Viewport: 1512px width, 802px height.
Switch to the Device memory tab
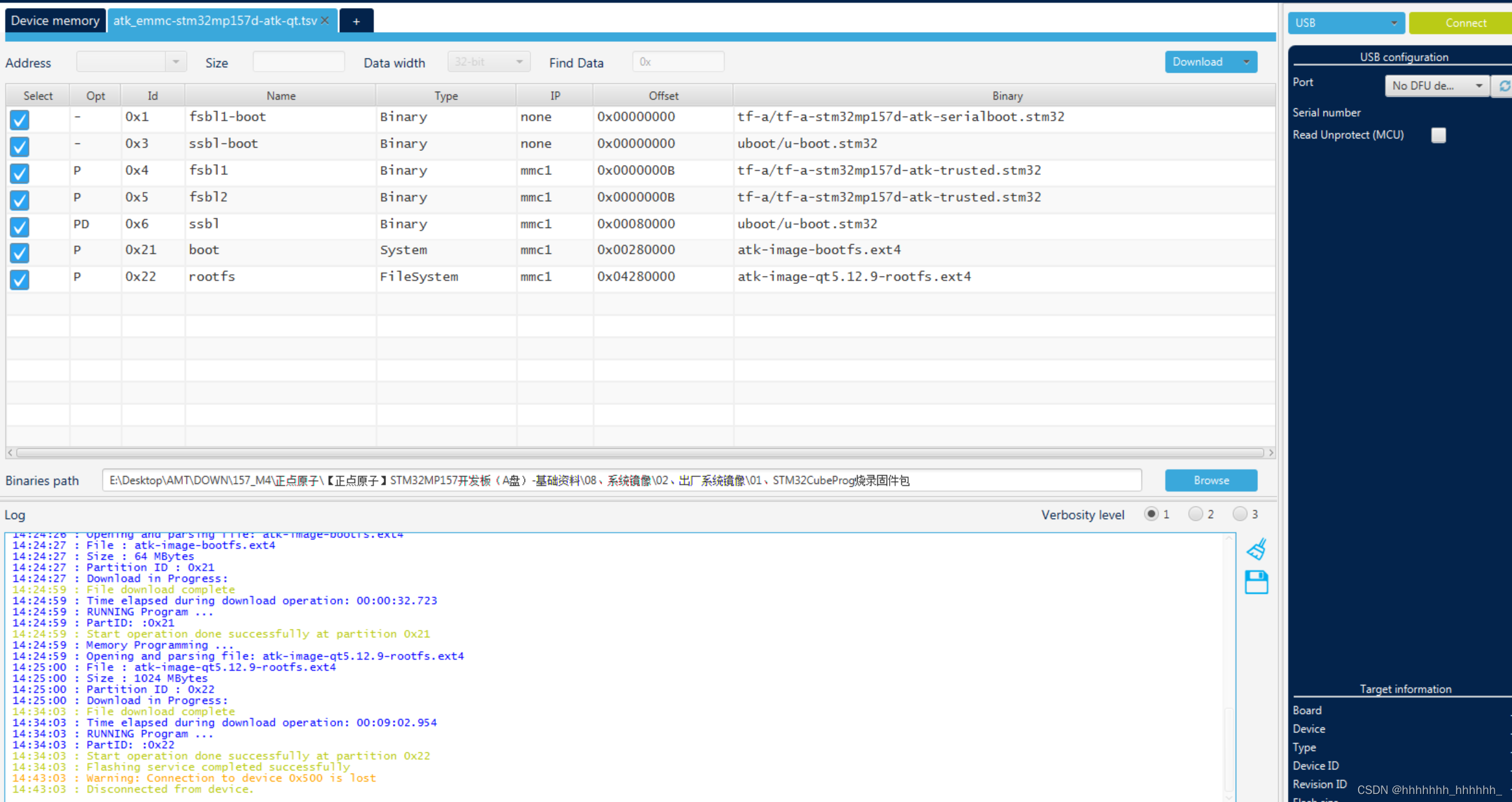[55, 20]
